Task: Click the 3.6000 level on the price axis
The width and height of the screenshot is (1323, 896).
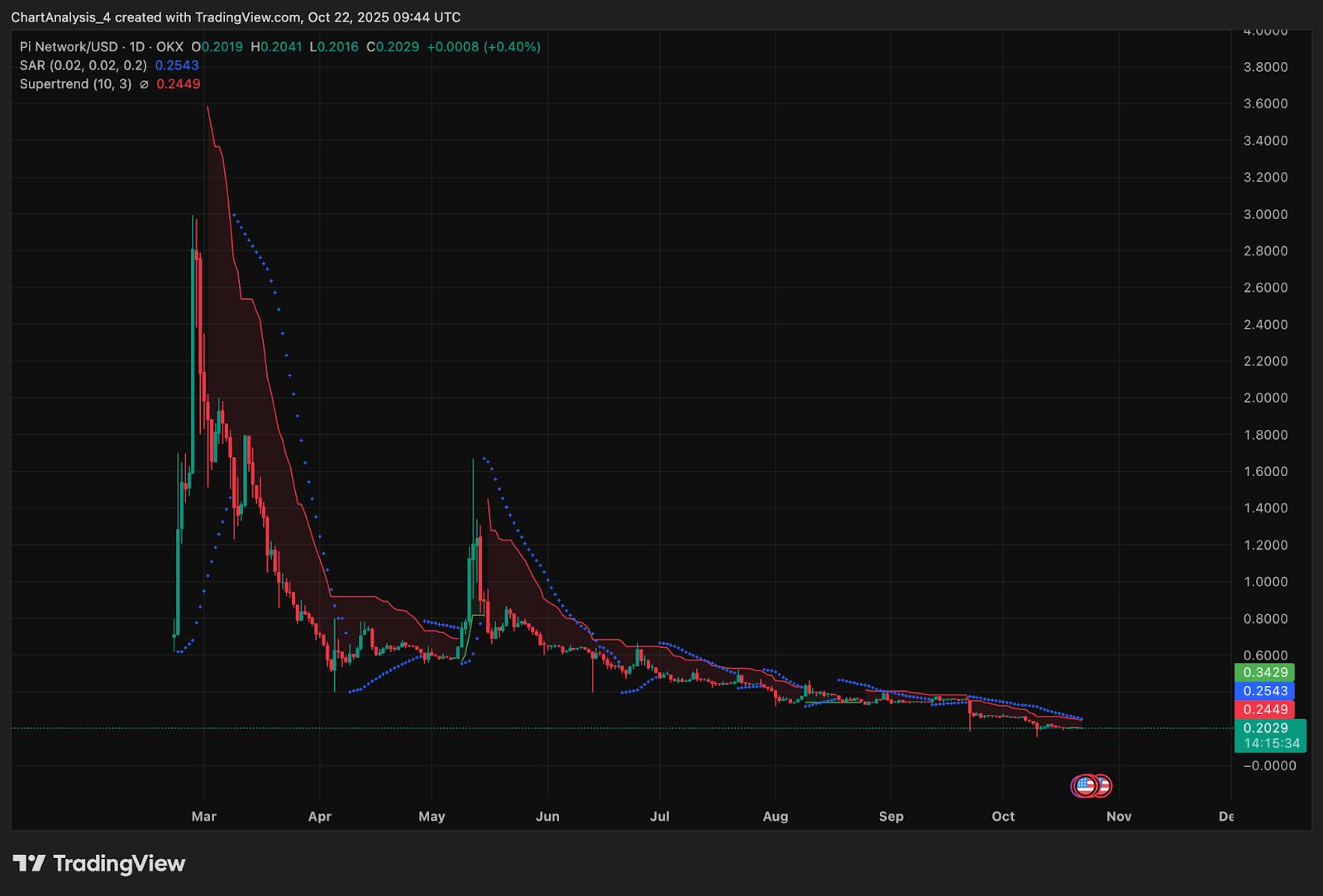Action: (1265, 103)
